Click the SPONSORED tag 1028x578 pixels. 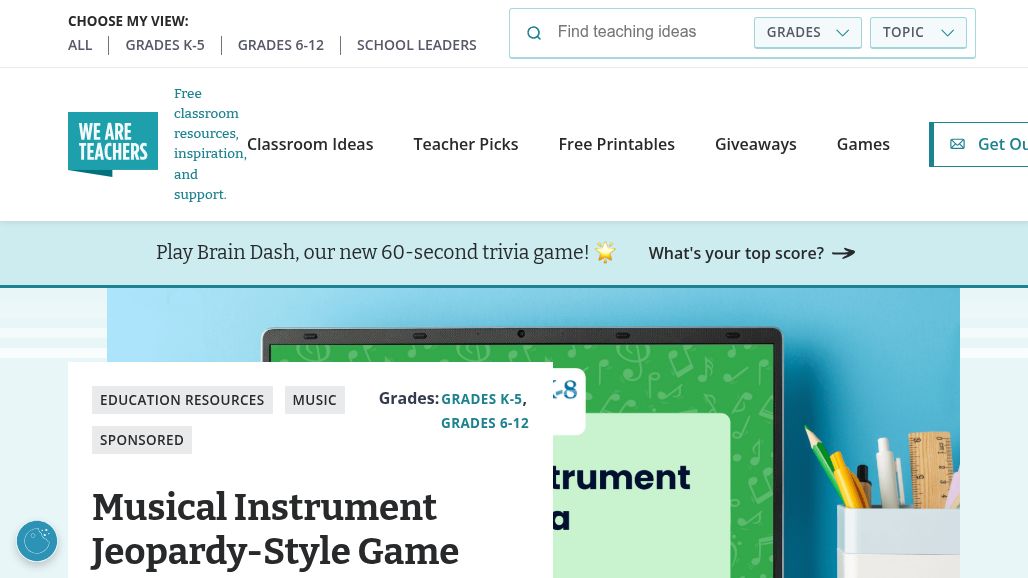coord(142,440)
